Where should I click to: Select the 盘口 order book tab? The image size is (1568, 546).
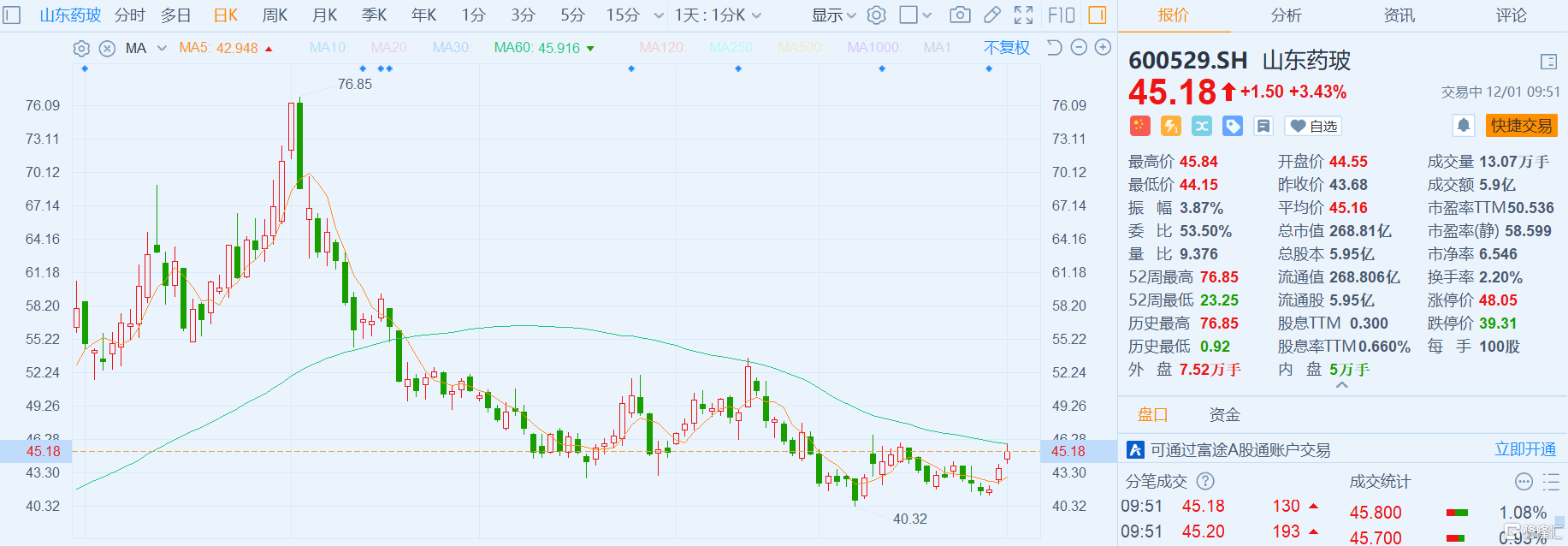[1152, 415]
